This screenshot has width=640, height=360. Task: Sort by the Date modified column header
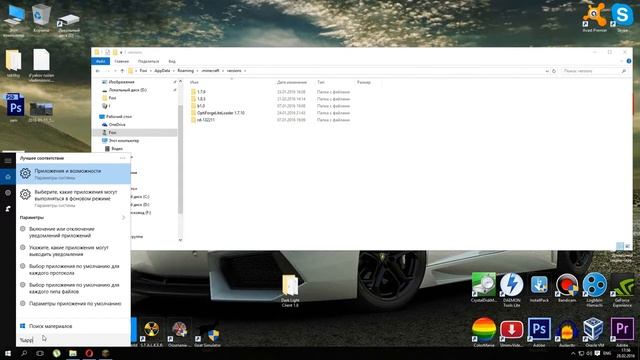(292, 82)
